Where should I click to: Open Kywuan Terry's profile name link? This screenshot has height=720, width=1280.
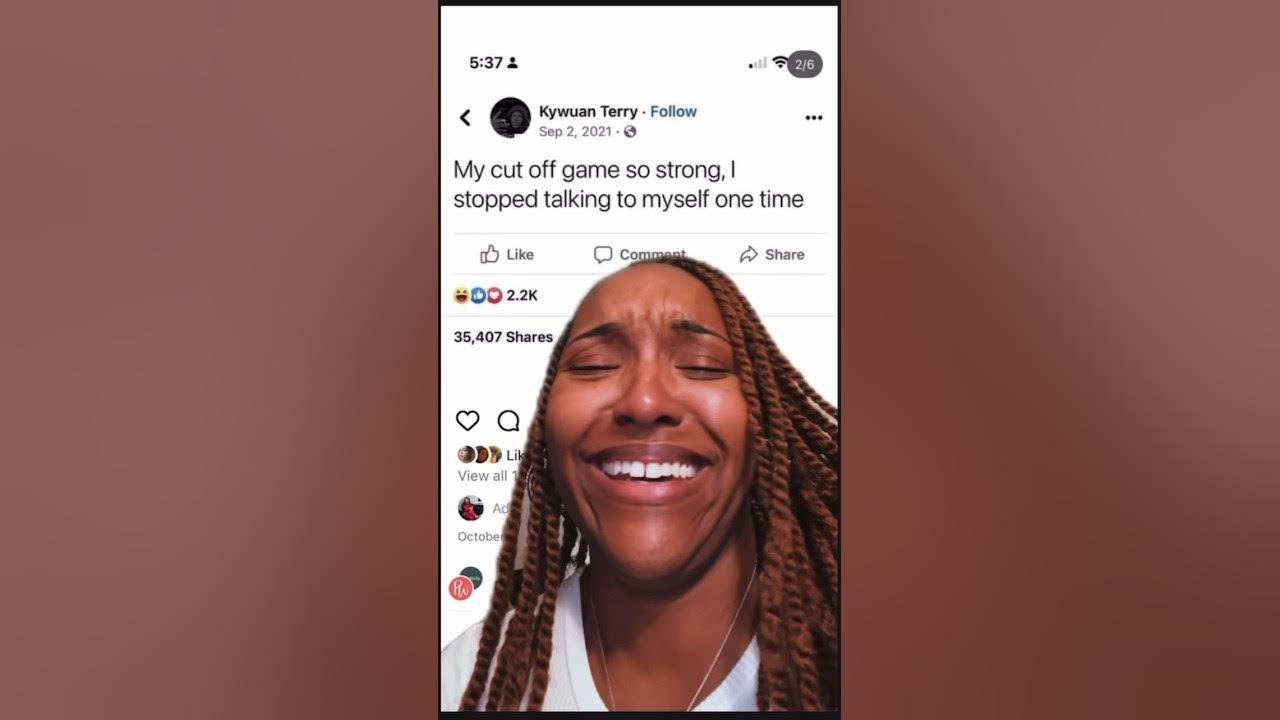click(x=588, y=111)
